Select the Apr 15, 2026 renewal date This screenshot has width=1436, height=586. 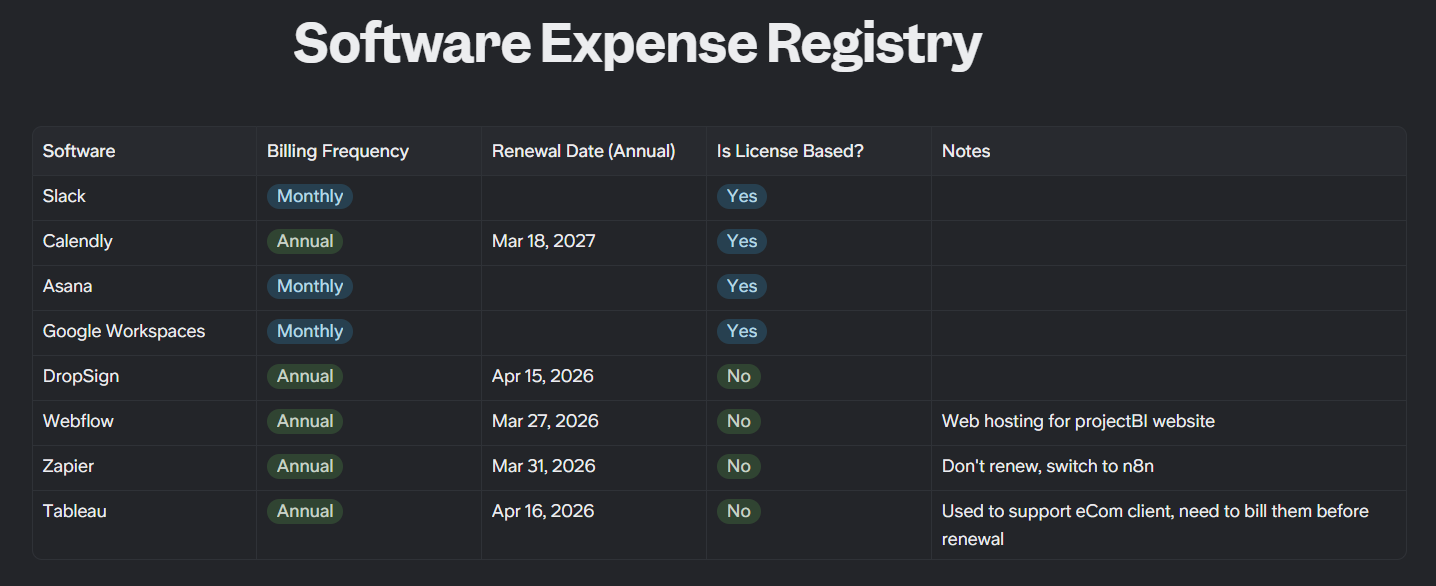(543, 376)
